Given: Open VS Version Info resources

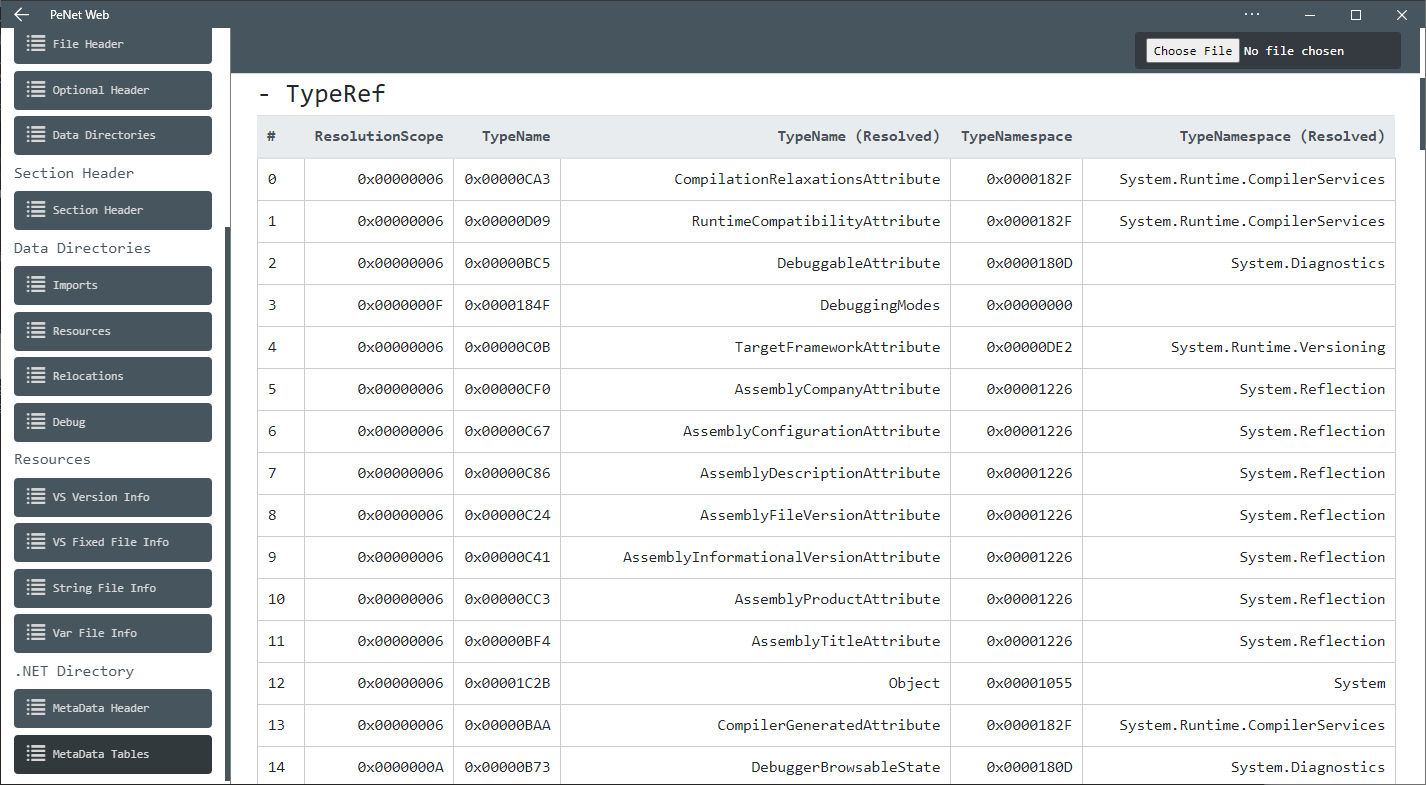Looking at the screenshot, I should [112, 497].
